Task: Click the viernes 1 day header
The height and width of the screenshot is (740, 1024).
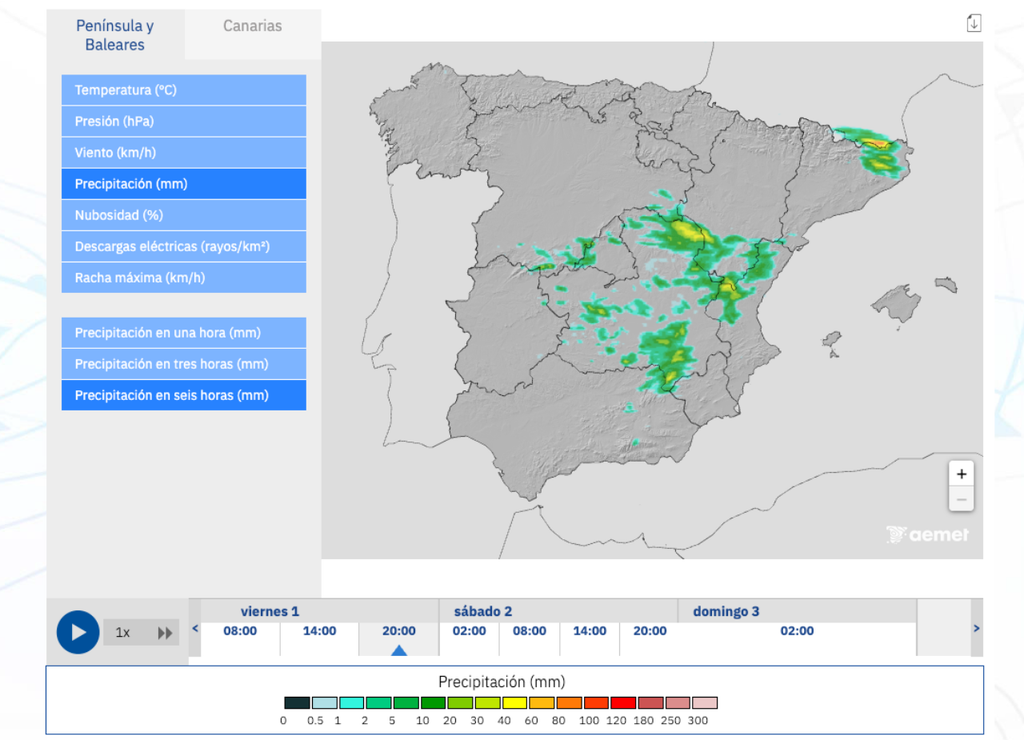Action: 270,611
